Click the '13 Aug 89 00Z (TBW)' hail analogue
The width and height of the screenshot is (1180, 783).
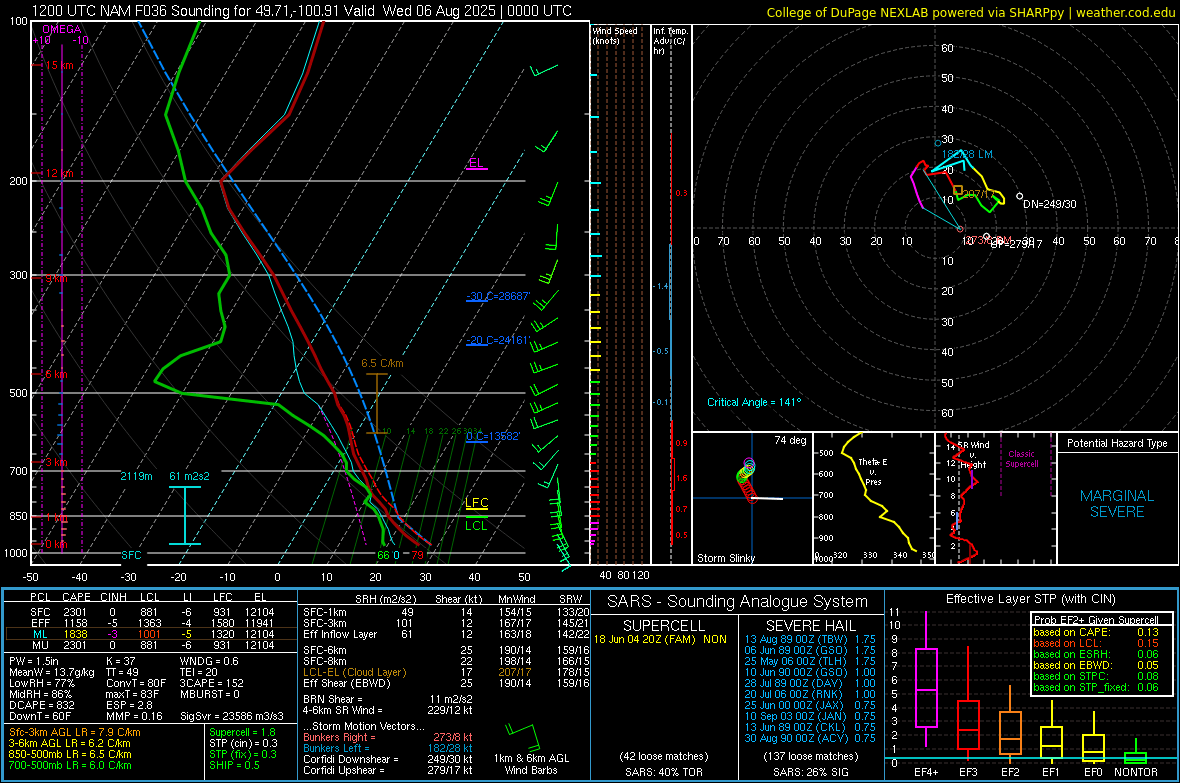tap(796, 639)
